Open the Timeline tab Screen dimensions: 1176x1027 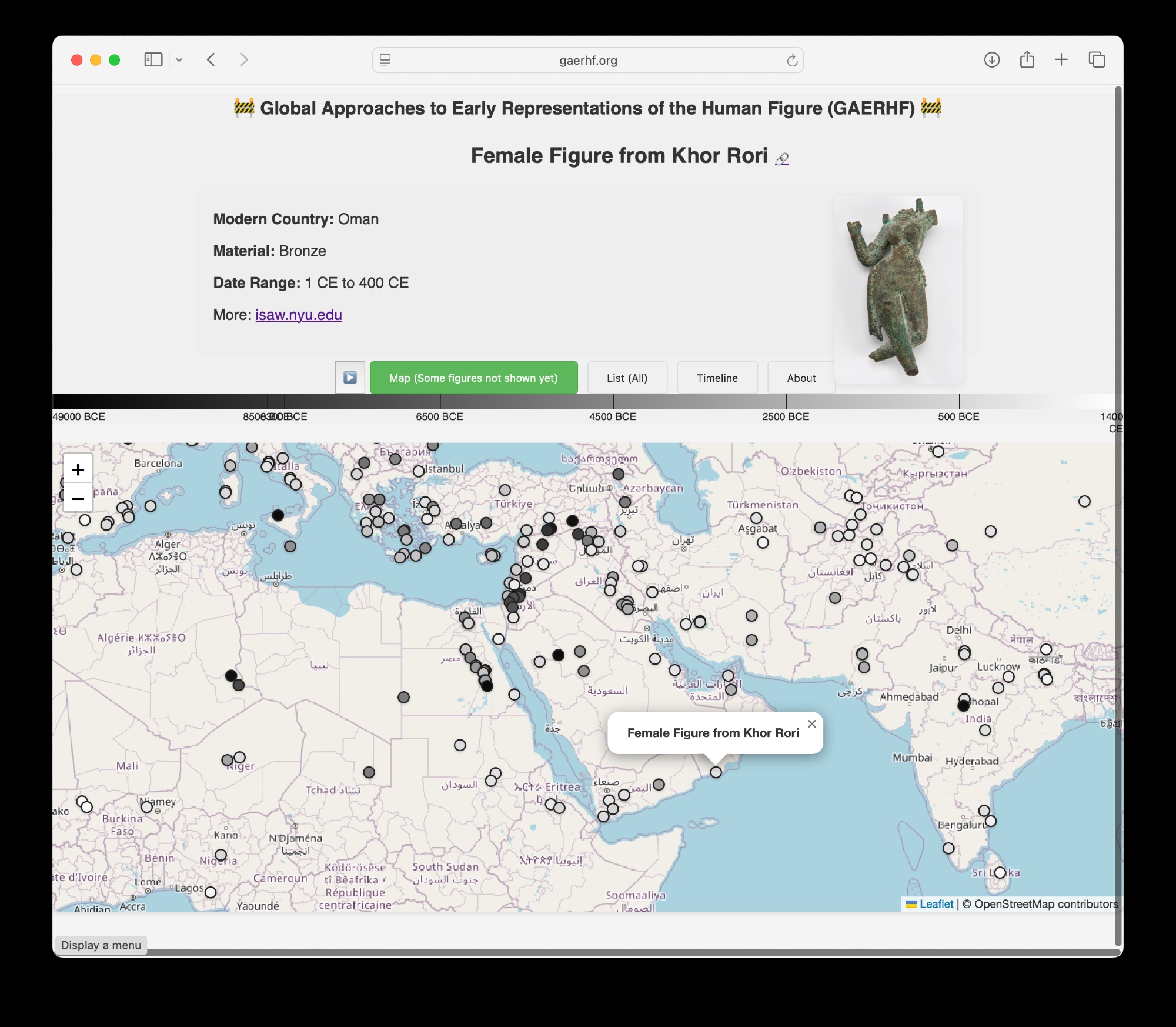tap(717, 378)
